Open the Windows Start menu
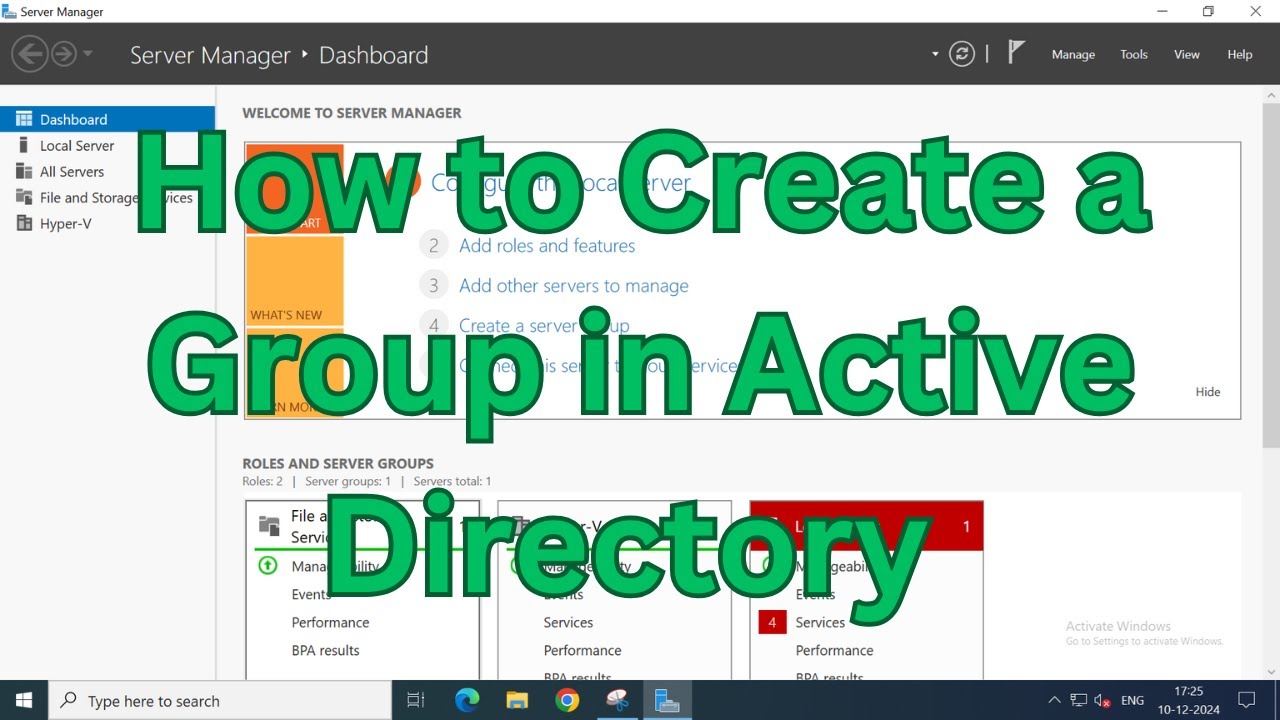This screenshot has width=1280, height=720. (x=24, y=701)
